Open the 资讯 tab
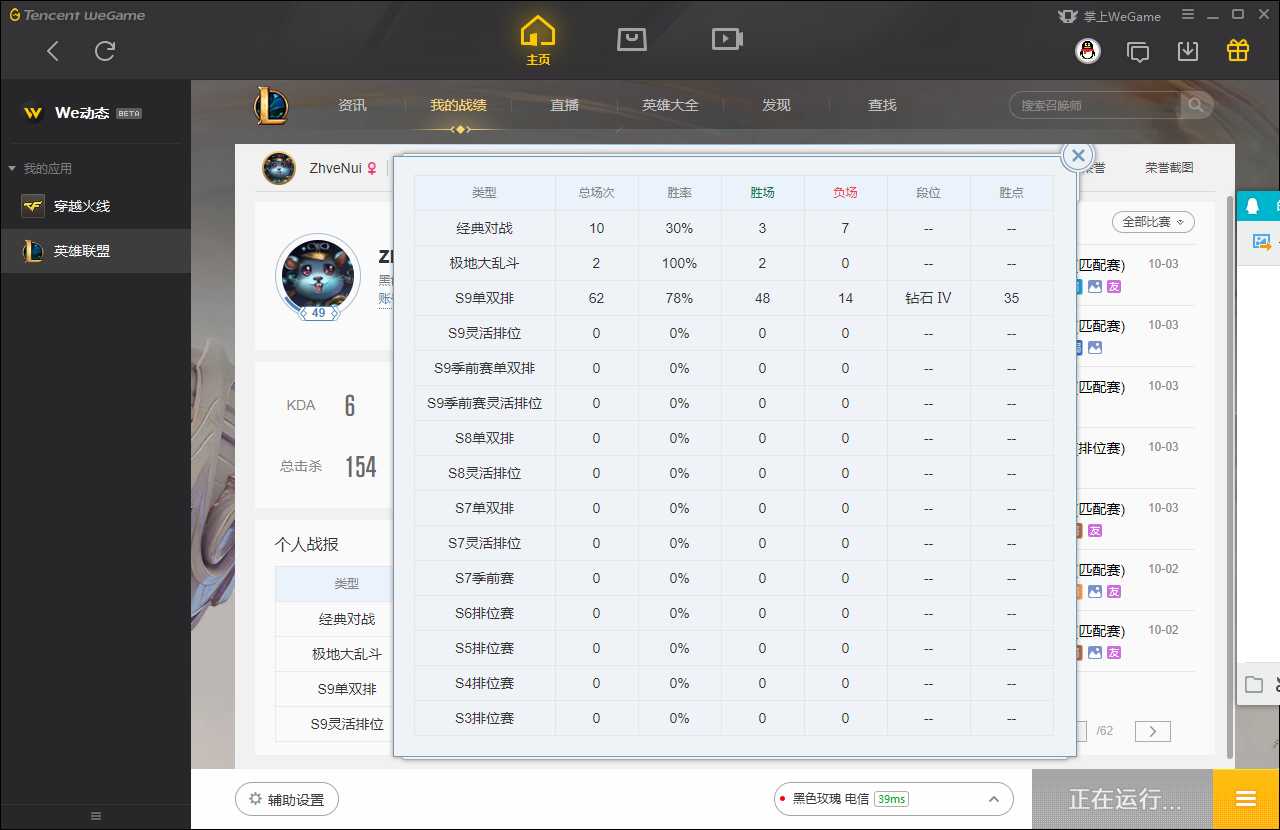 click(352, 105)
